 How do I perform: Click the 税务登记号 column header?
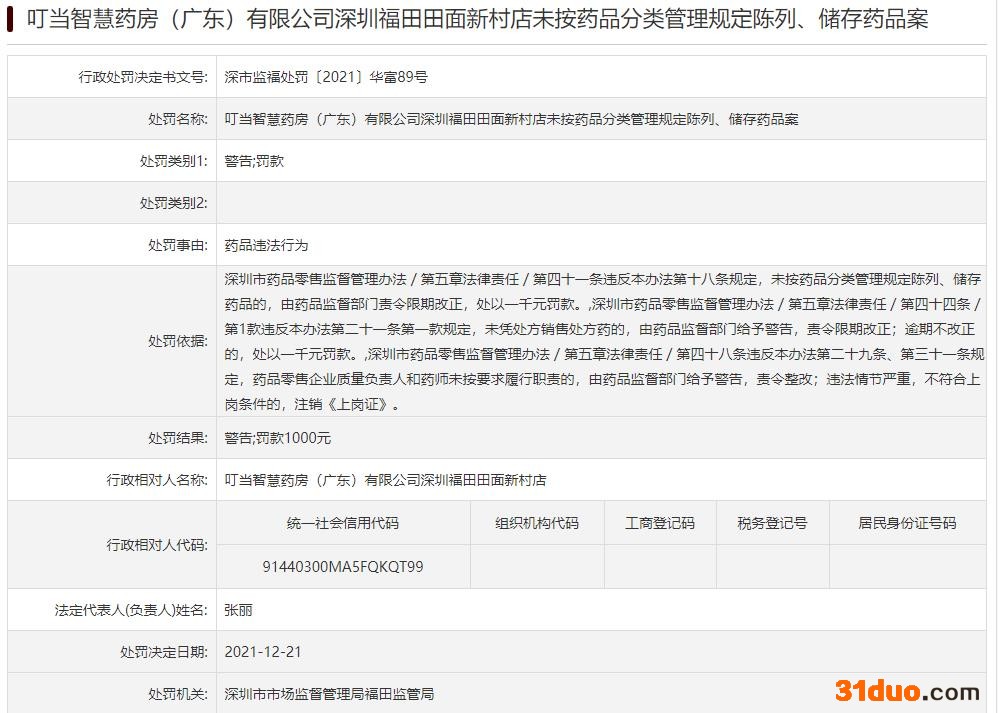pyautogui.click(x=772, y=523)
